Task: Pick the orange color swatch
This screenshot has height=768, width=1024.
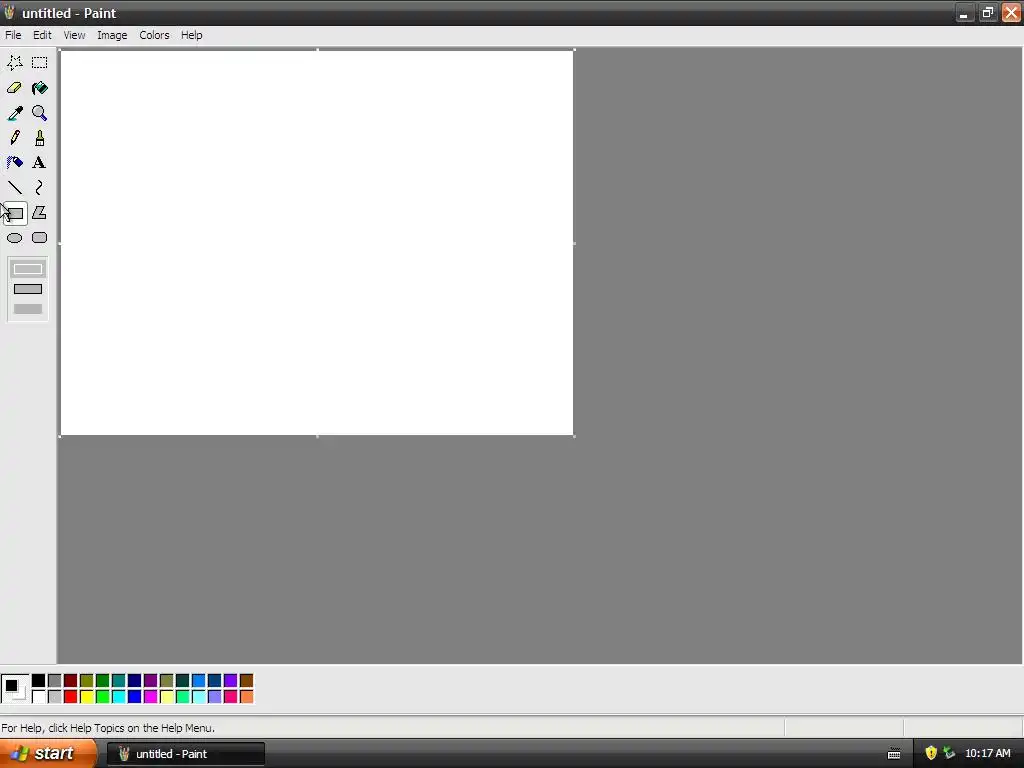Action: 246,697
